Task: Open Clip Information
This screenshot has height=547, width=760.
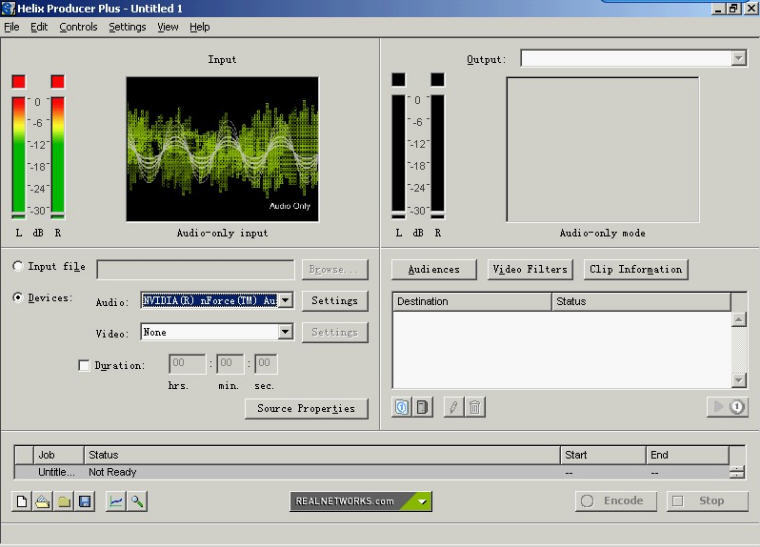Action: (x=635, y=269)
